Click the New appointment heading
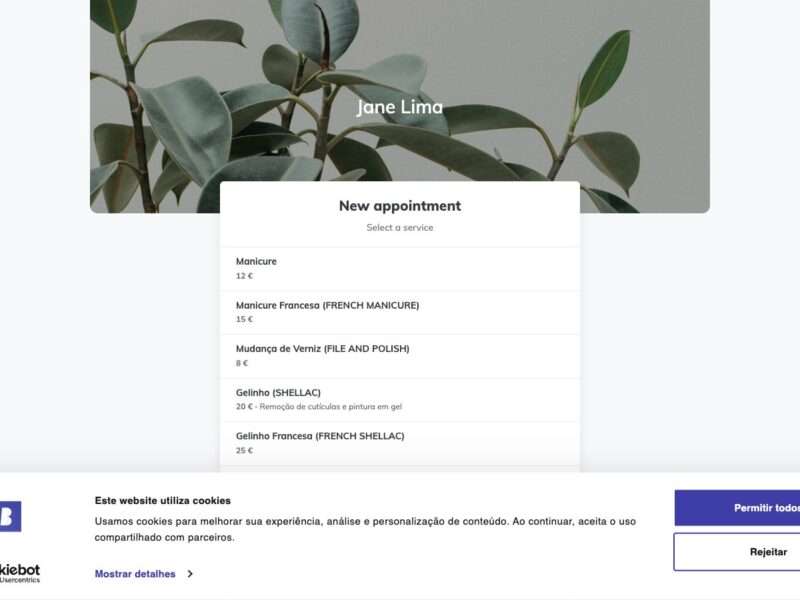Image resolution: width=800 pixels, height=600 pixels. click(399, 206)
